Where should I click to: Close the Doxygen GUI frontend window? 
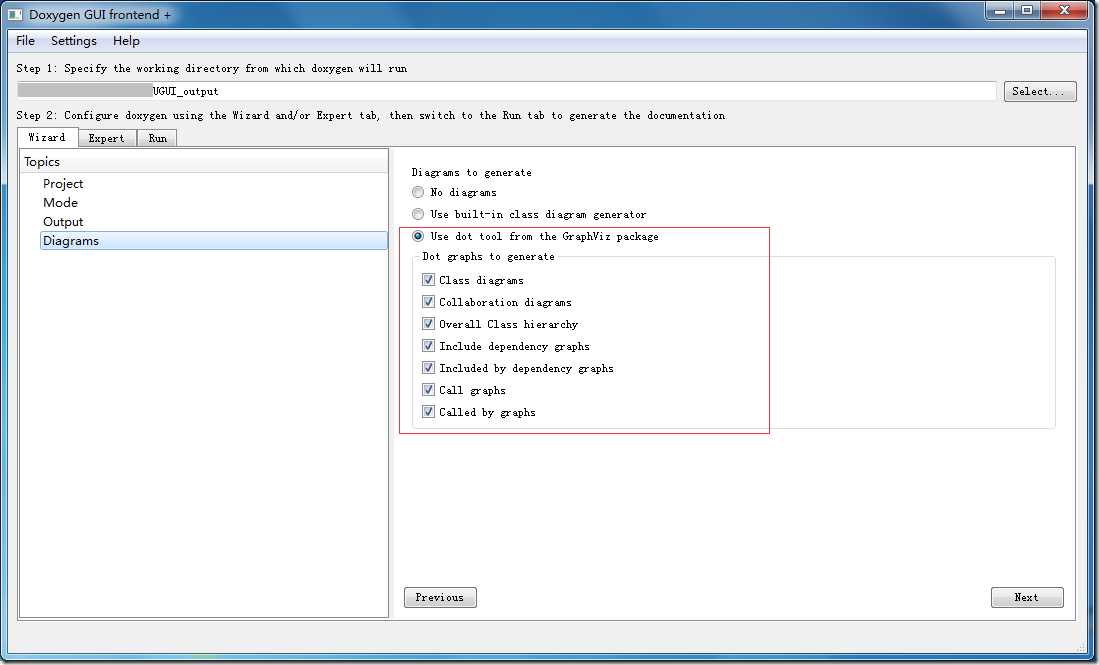coord(1064,11)
